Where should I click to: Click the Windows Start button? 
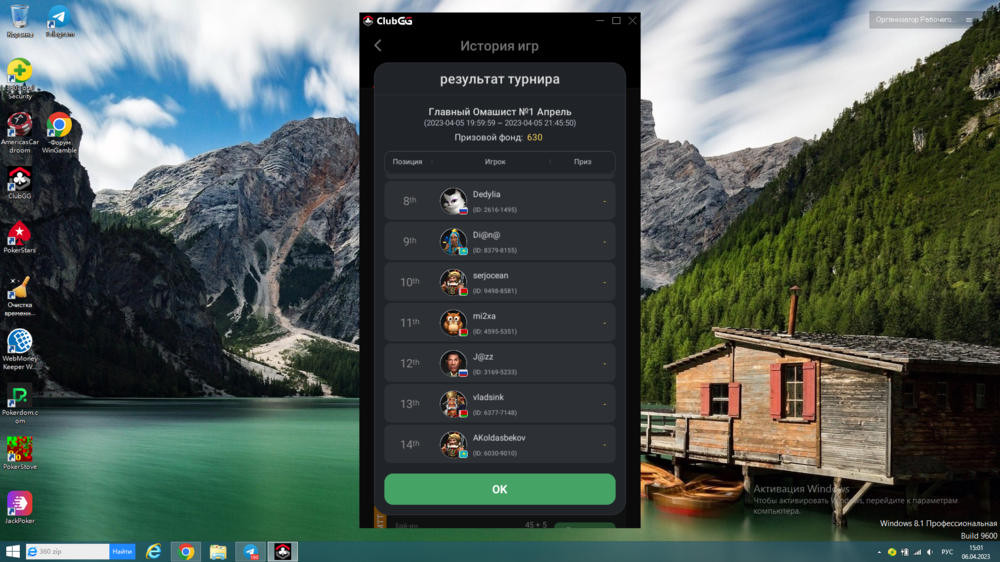tap(13, 552)
